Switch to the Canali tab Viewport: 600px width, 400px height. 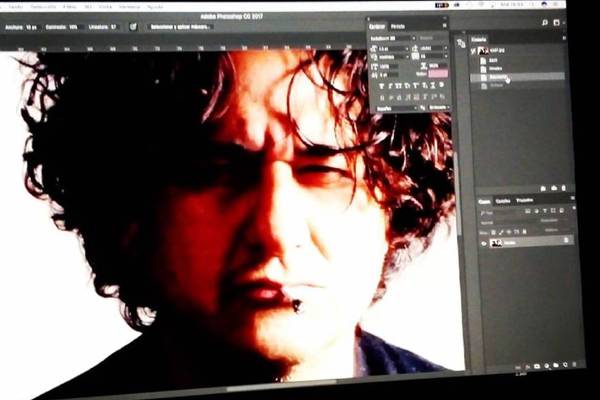pyautogui.click(x=504, y=201)
